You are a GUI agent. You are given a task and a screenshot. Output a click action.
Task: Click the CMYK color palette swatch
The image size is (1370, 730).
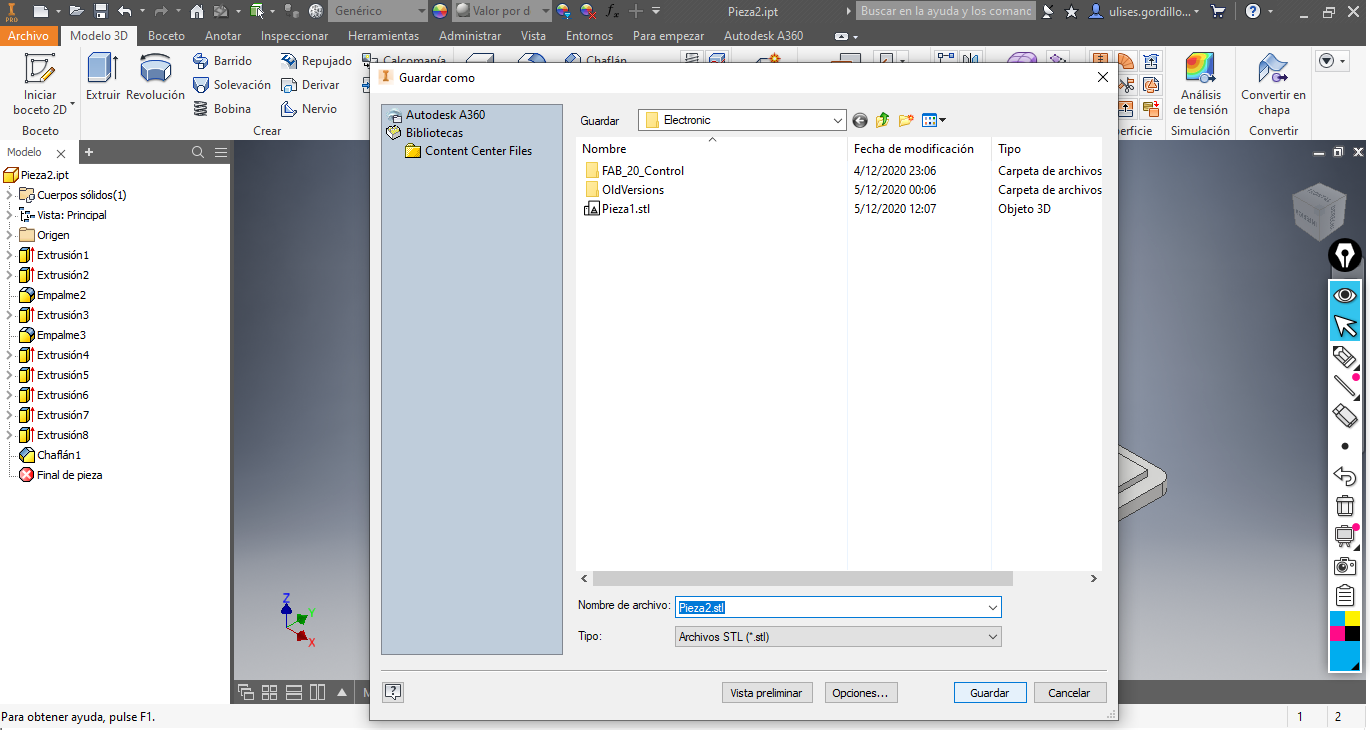1345,626
